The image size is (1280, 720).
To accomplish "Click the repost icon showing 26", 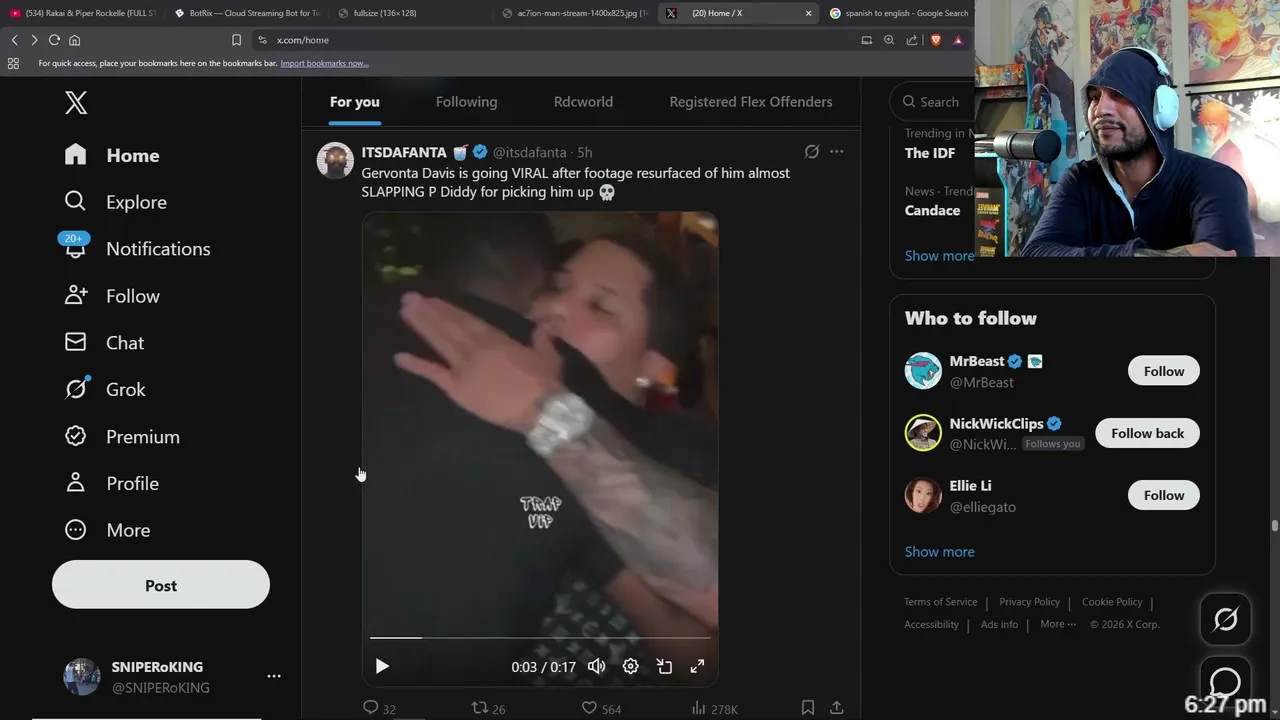I will 488,708.
